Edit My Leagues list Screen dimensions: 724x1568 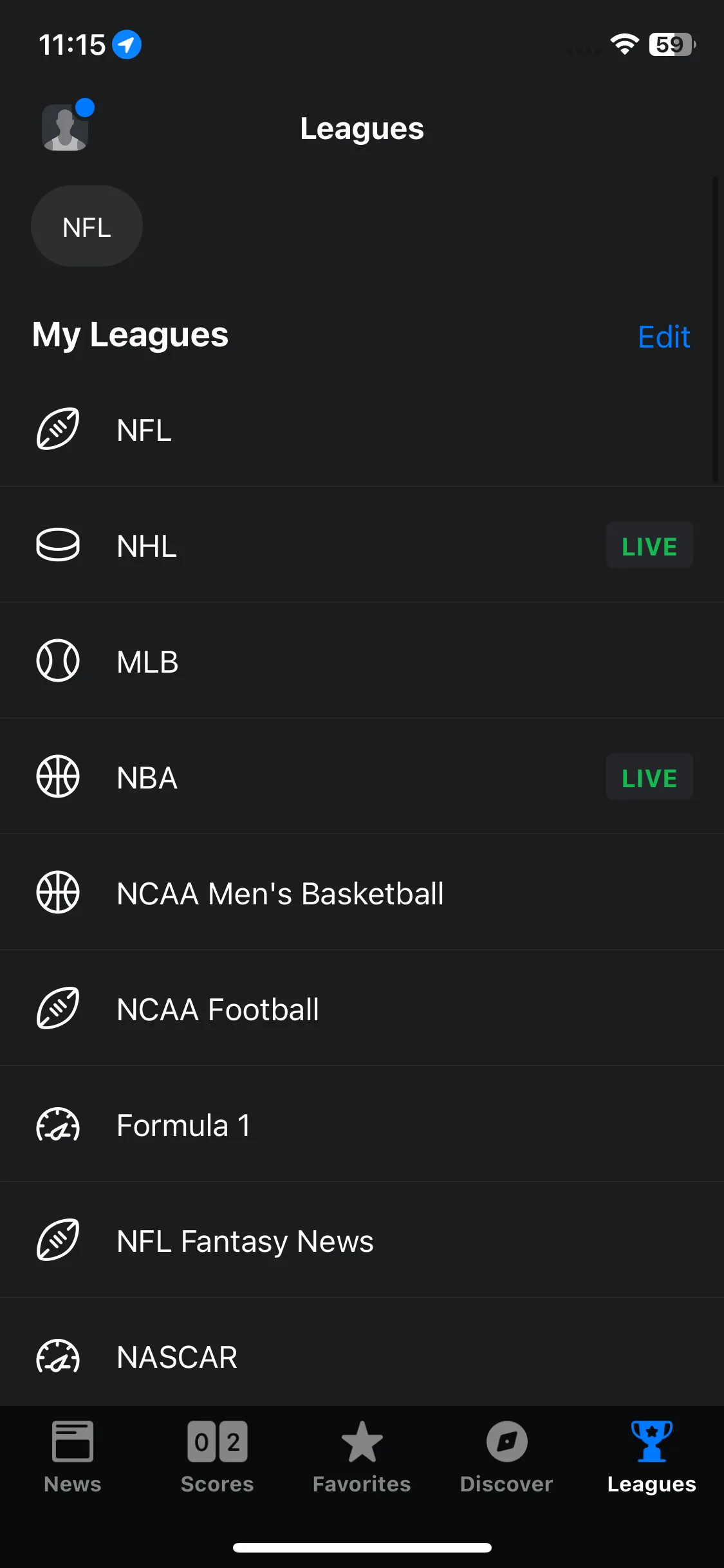664,337
